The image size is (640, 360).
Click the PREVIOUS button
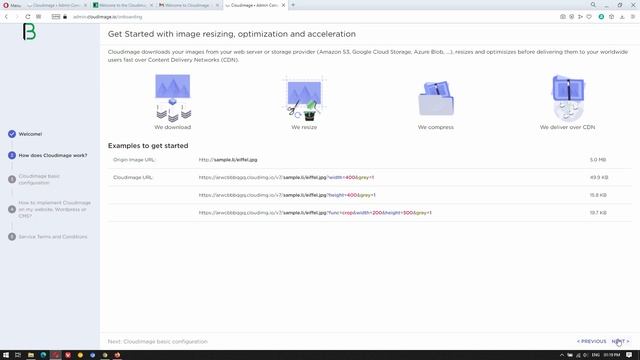(x=591, y=341)
